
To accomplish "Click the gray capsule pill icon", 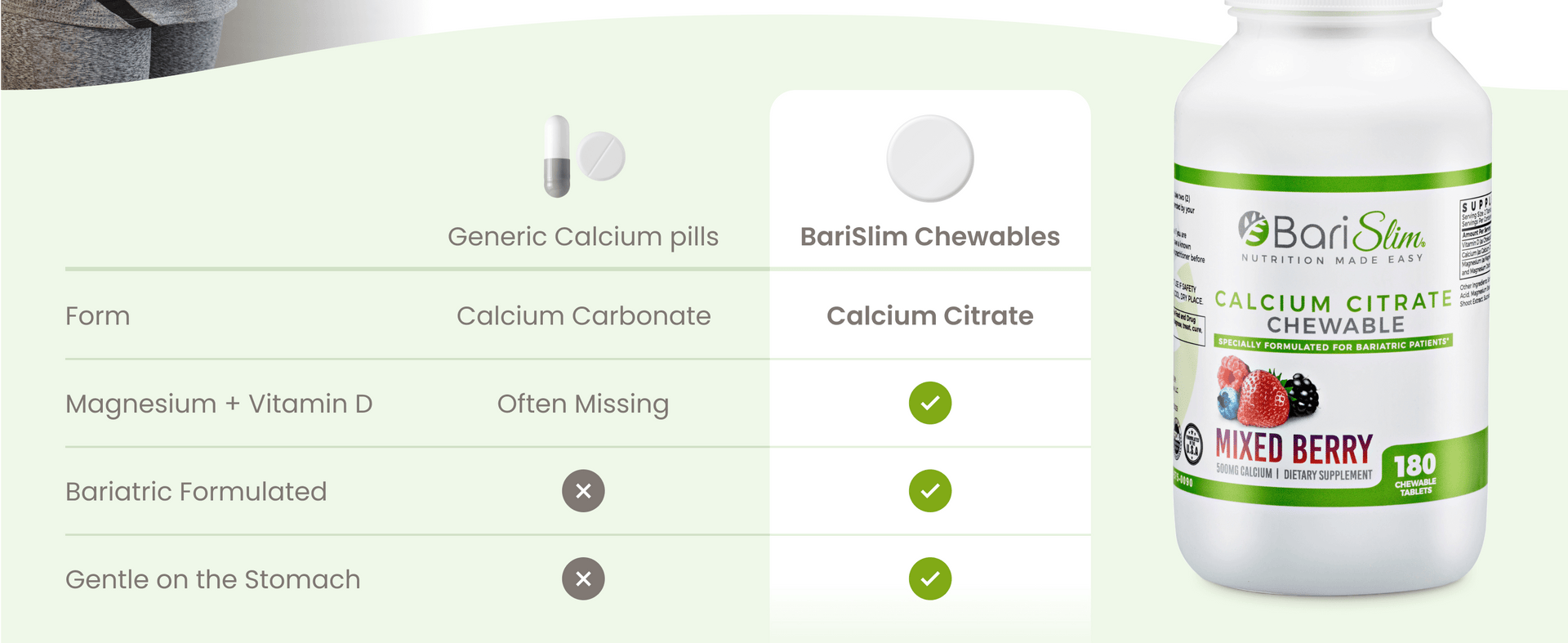I will point(557,156).
